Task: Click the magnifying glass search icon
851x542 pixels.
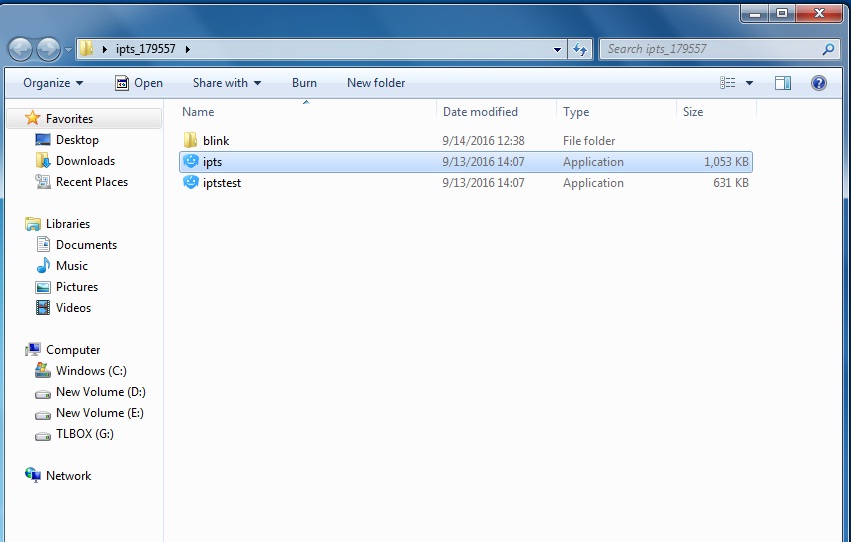Action: coord(828,49)
